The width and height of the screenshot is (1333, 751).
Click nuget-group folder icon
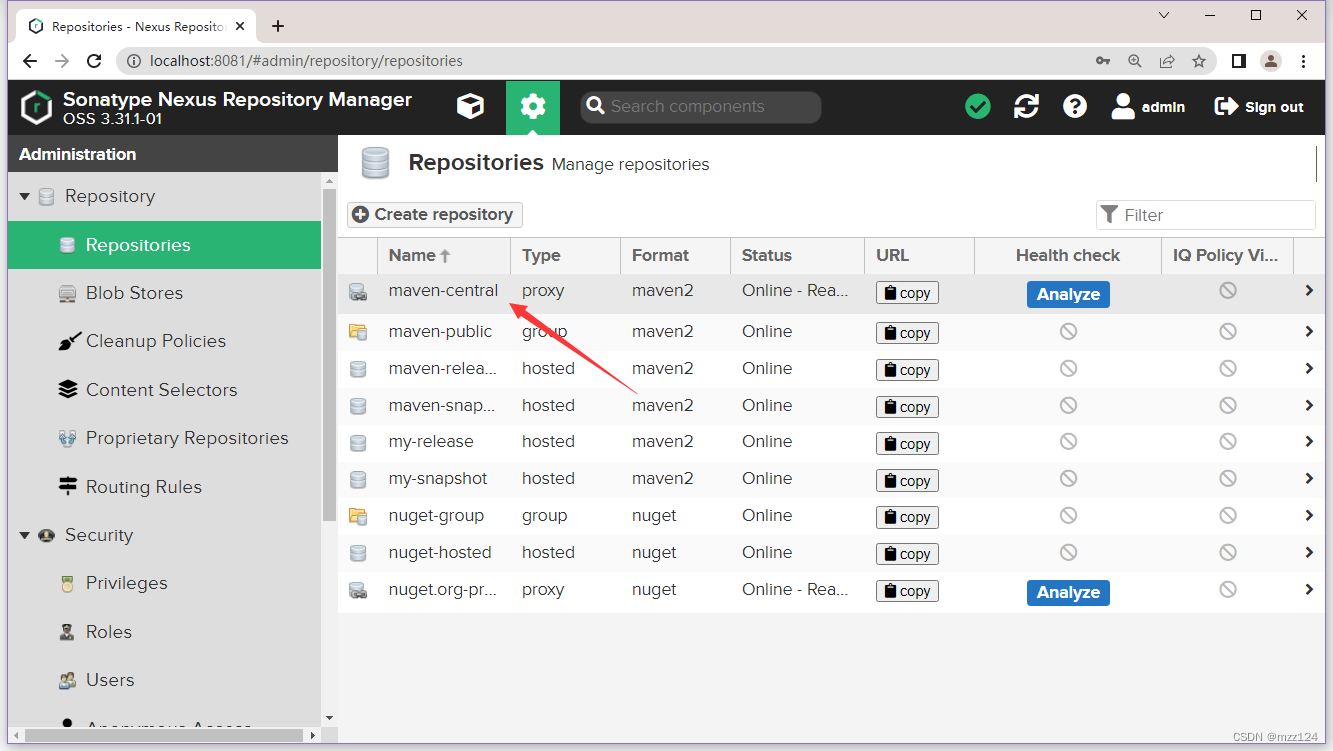358,516
